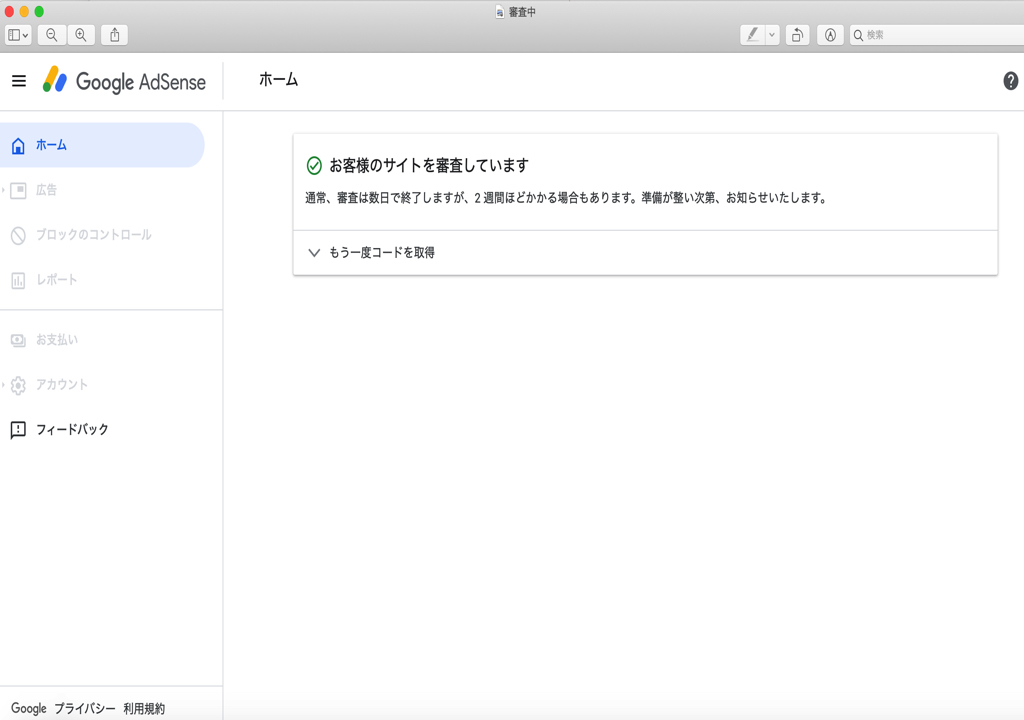1024x720 pixels.
Task: Click the Google AdSense logo
Action: coord(124,81)
